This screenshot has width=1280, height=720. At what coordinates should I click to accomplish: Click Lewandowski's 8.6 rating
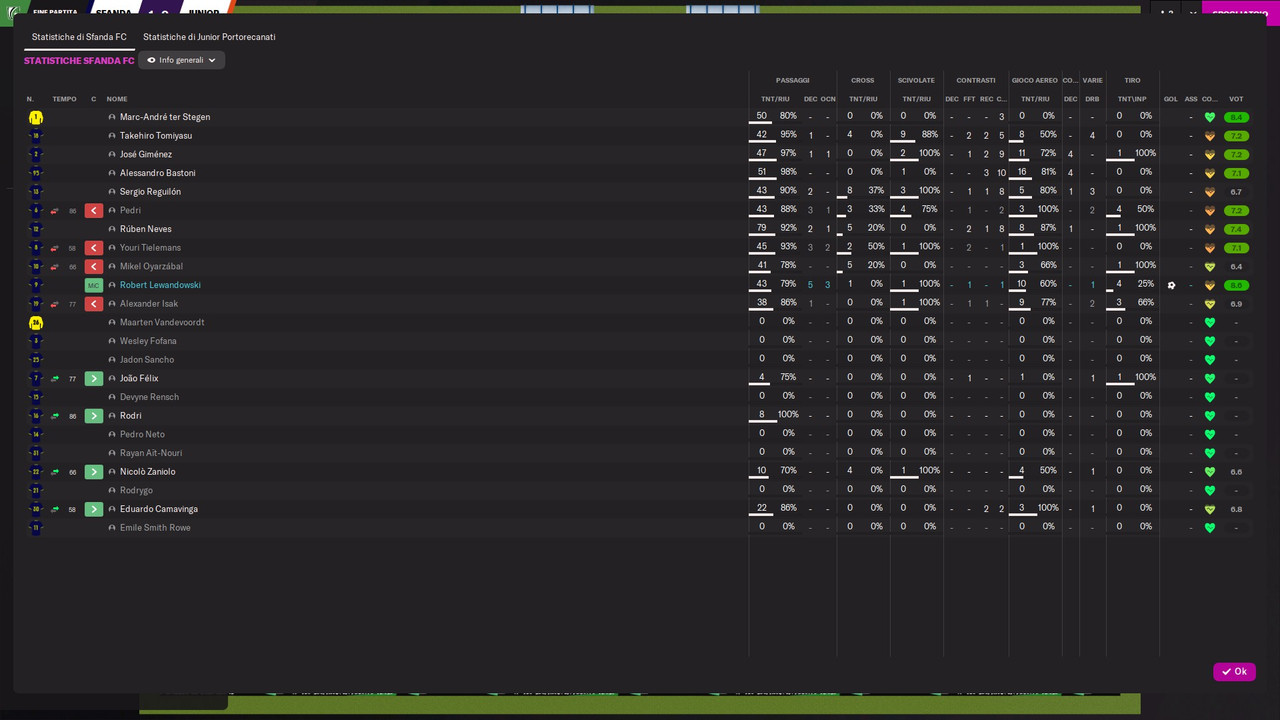(x=1236, y=286)
